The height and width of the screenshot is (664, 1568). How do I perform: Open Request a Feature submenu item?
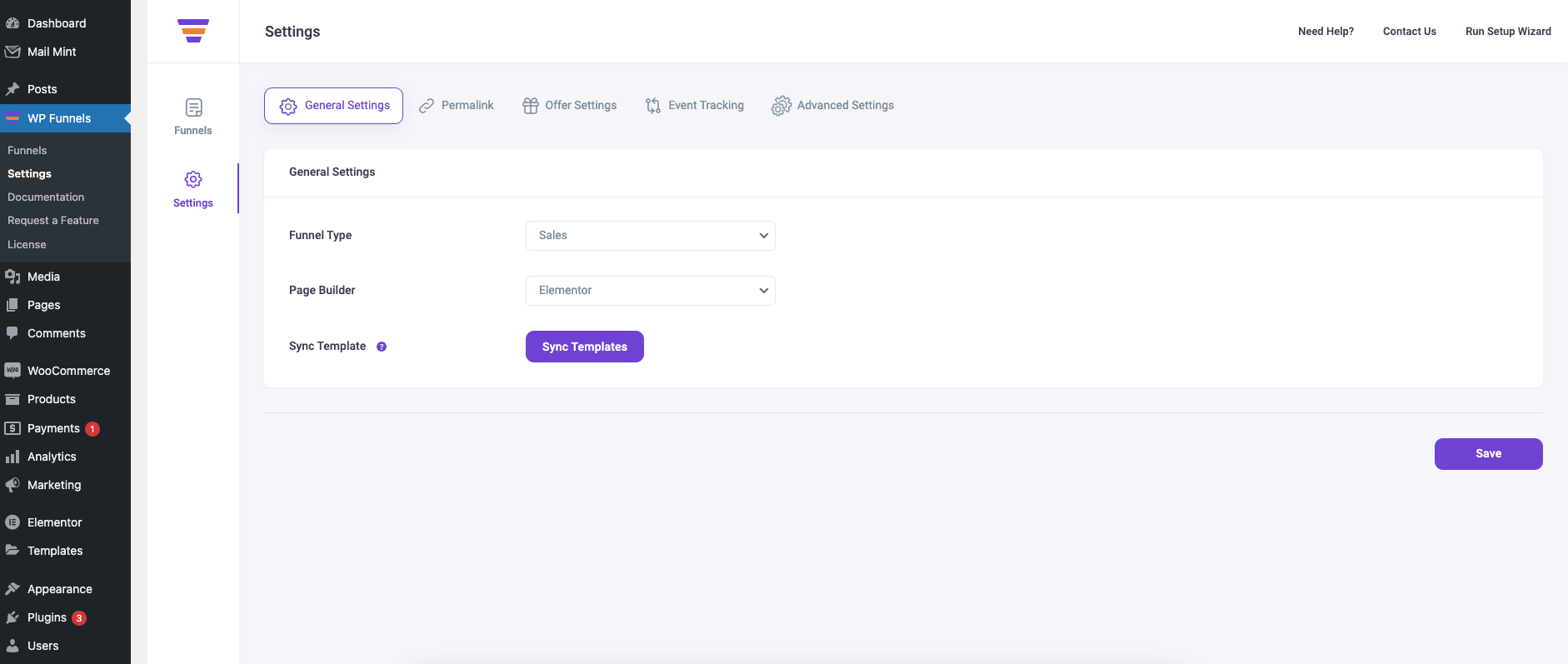(x=53, y=221)
